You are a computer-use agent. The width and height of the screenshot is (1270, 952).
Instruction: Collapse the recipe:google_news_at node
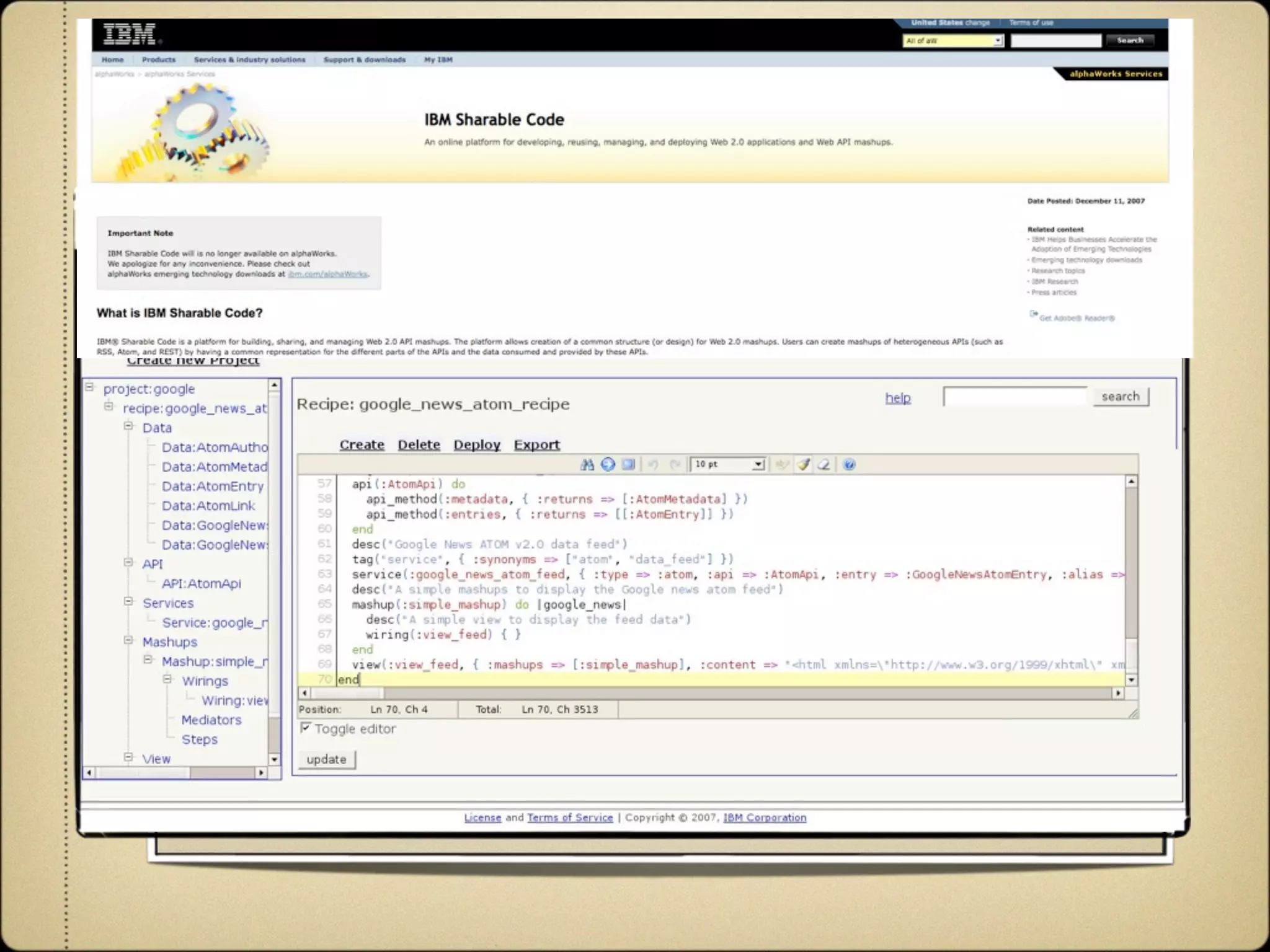(109, 407)
